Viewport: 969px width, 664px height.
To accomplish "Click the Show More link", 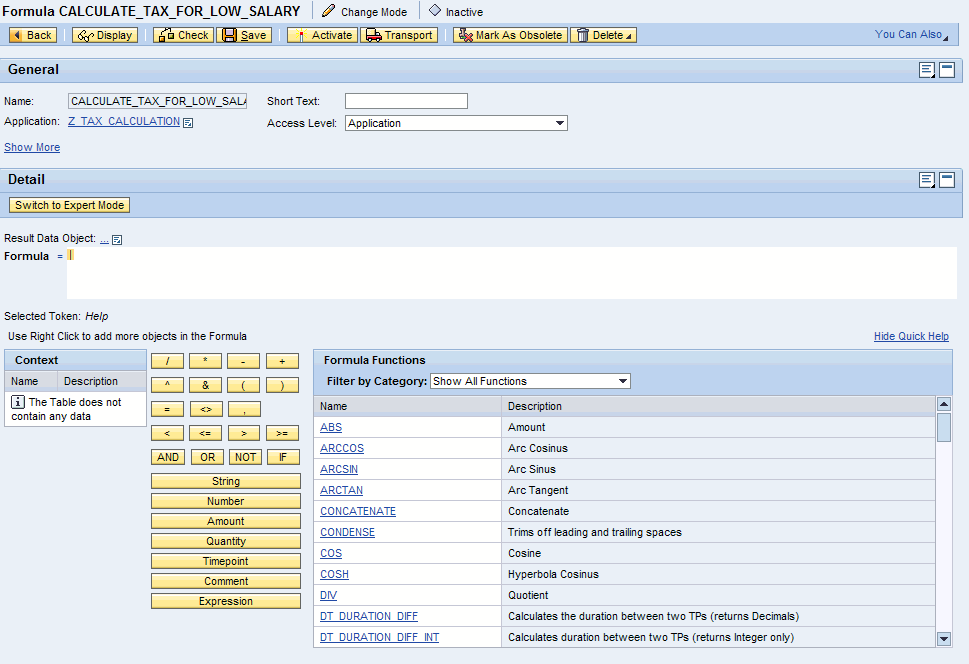I will point(32,147).
